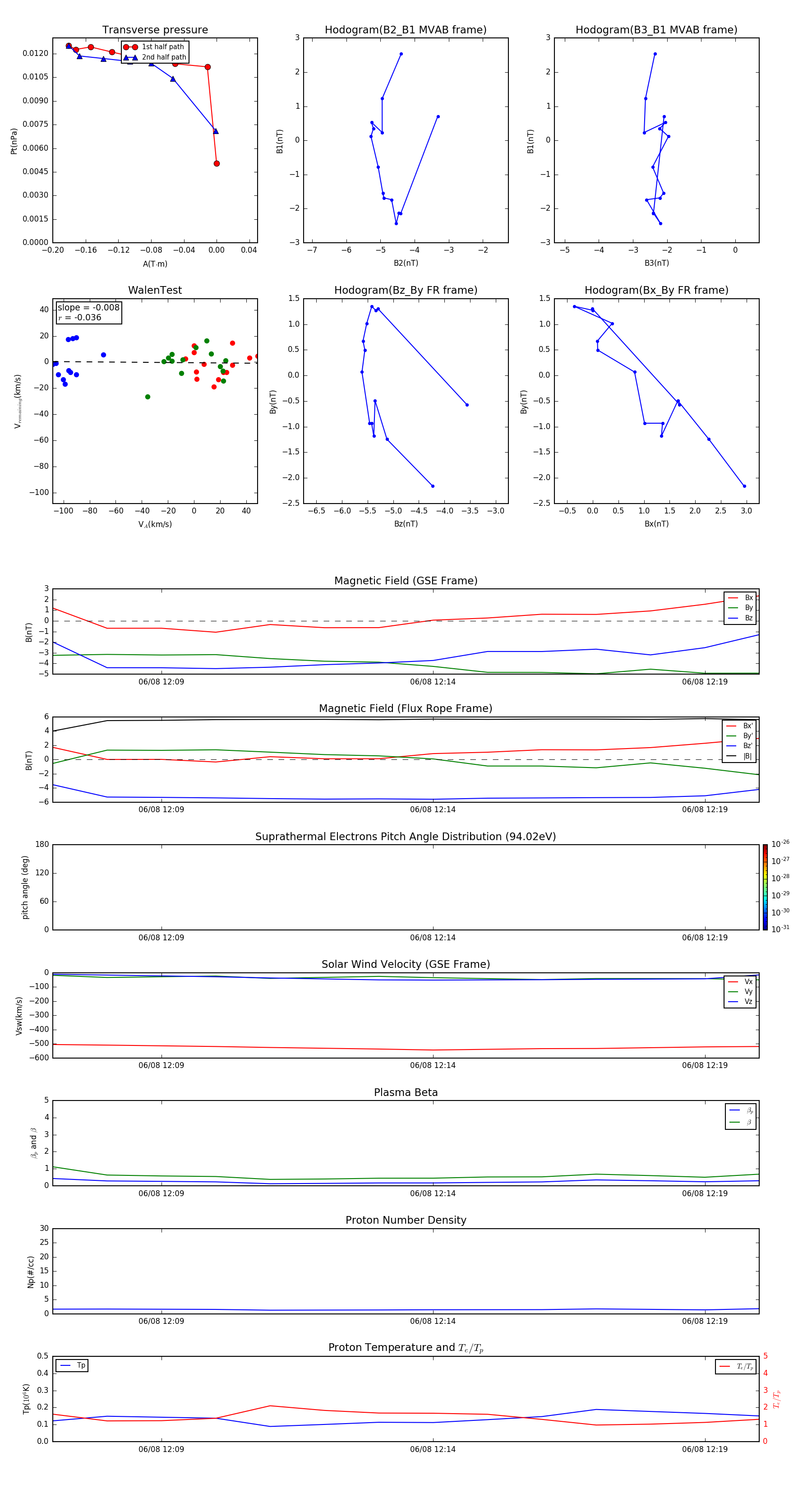Click the "V_remaining(km/s)" y-axis label
The image size is (812, 1489).
17,402
